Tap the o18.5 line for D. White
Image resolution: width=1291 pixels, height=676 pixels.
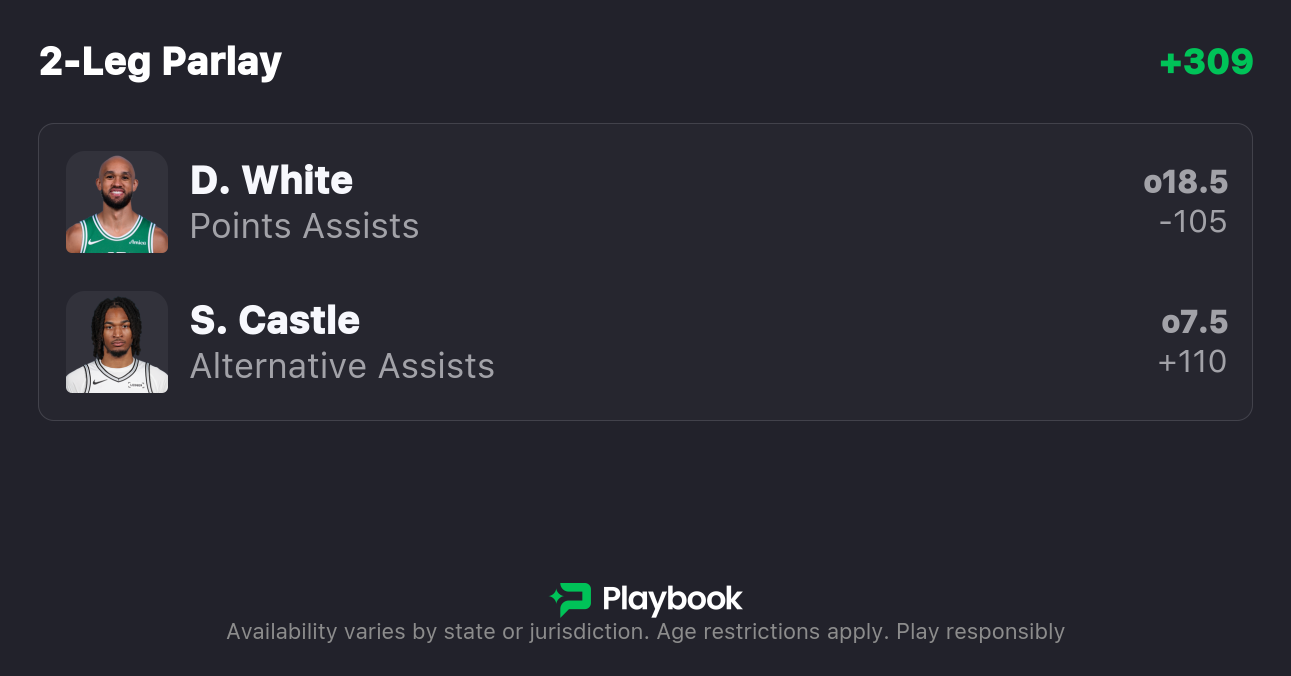(x=1185, y=182)
